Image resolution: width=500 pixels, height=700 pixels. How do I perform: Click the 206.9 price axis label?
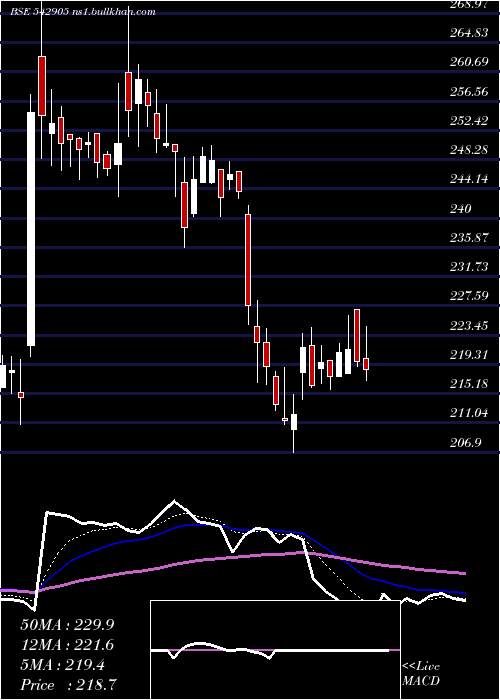tap(465, 442)
